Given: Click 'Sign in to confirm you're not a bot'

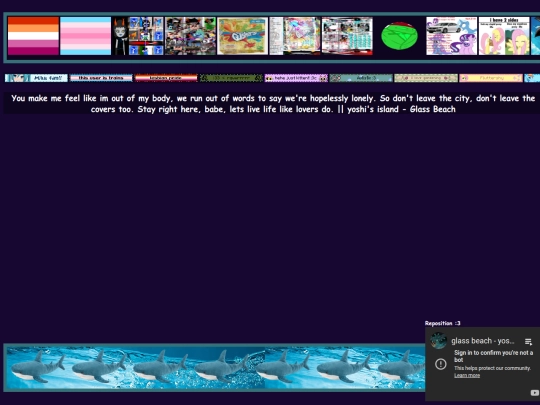Looking at the screenshot, I should 493,356.
